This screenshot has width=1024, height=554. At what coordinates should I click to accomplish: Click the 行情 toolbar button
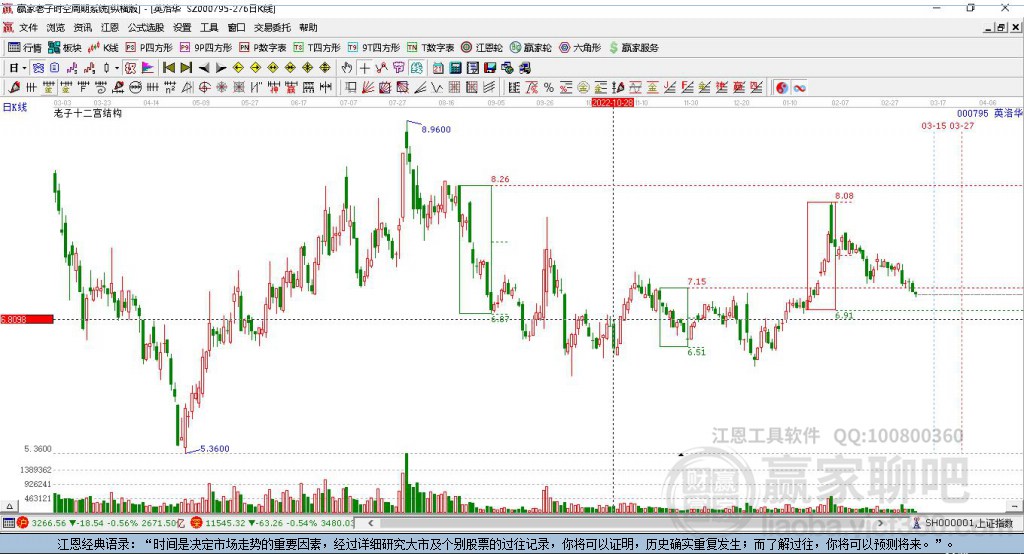click(25, 48)
